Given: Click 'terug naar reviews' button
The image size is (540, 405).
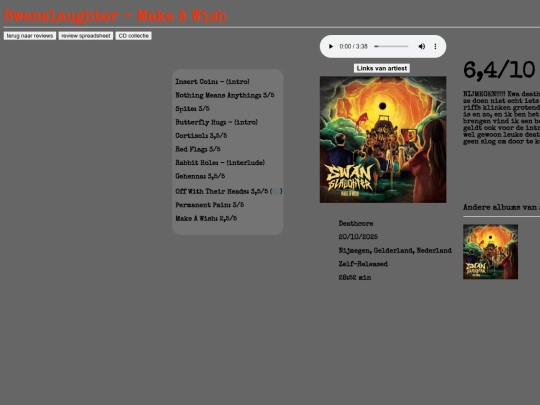Looking at the screenshot, I should click(x=30, y=36).
